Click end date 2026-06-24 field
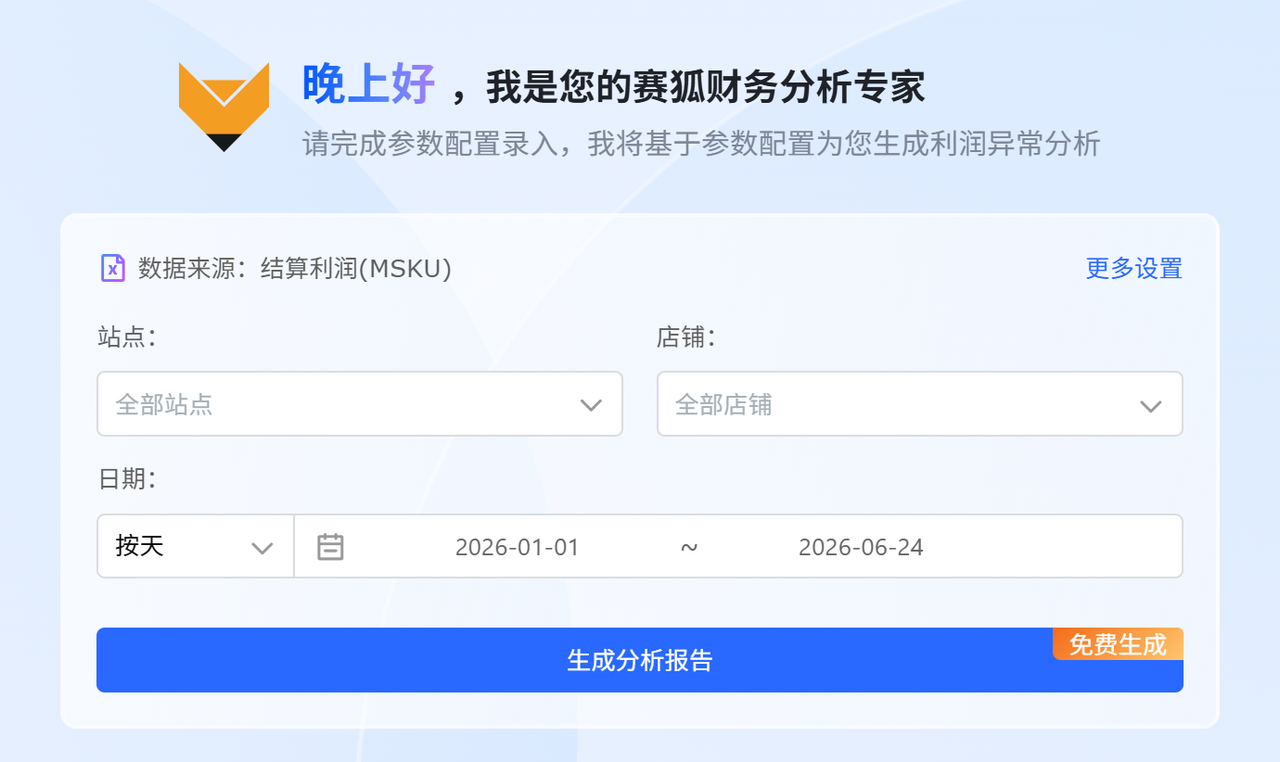This screenshot has height=762, width=1280. [861, 547]
